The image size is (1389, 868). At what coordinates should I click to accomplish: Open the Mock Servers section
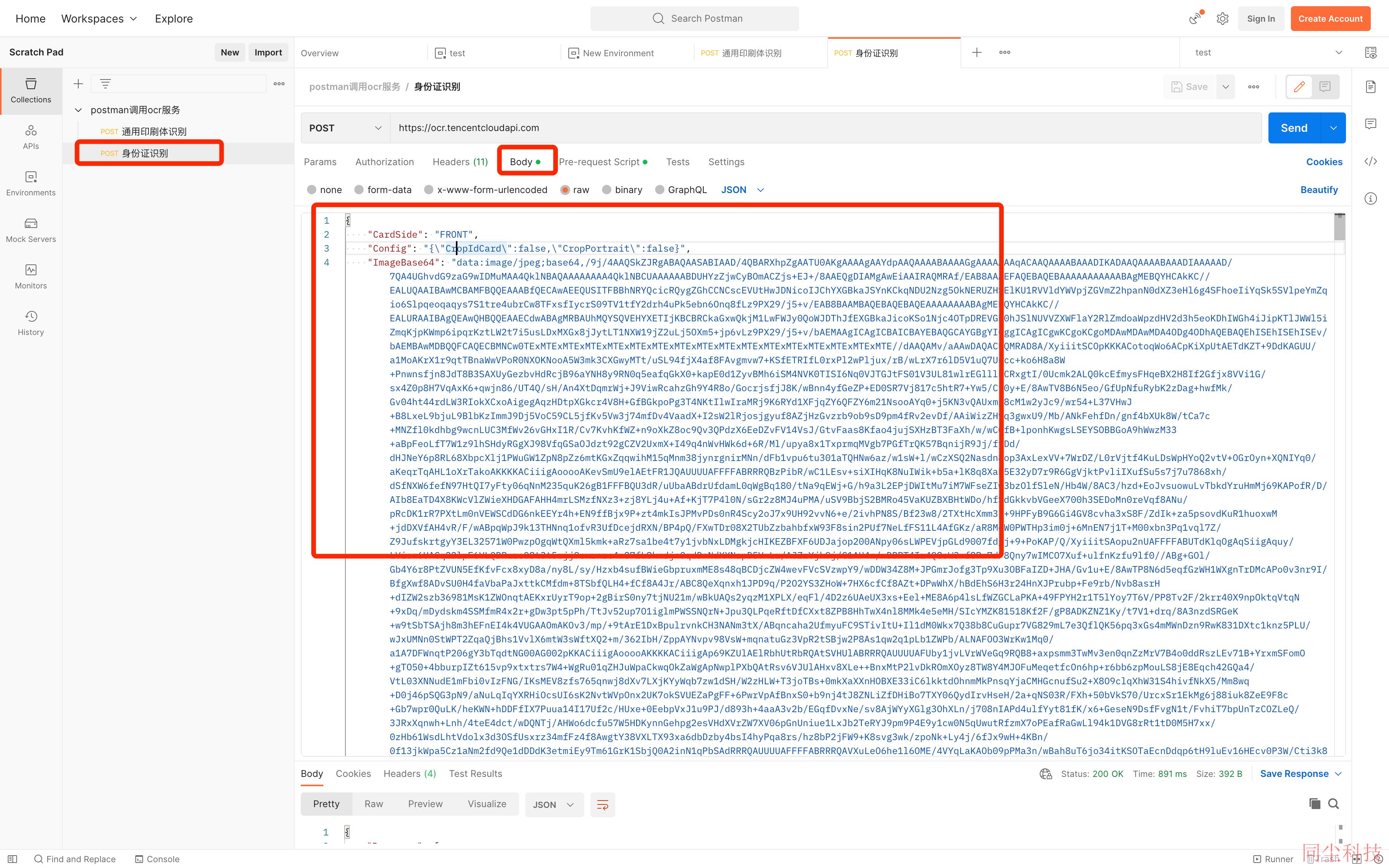(31, 230)
